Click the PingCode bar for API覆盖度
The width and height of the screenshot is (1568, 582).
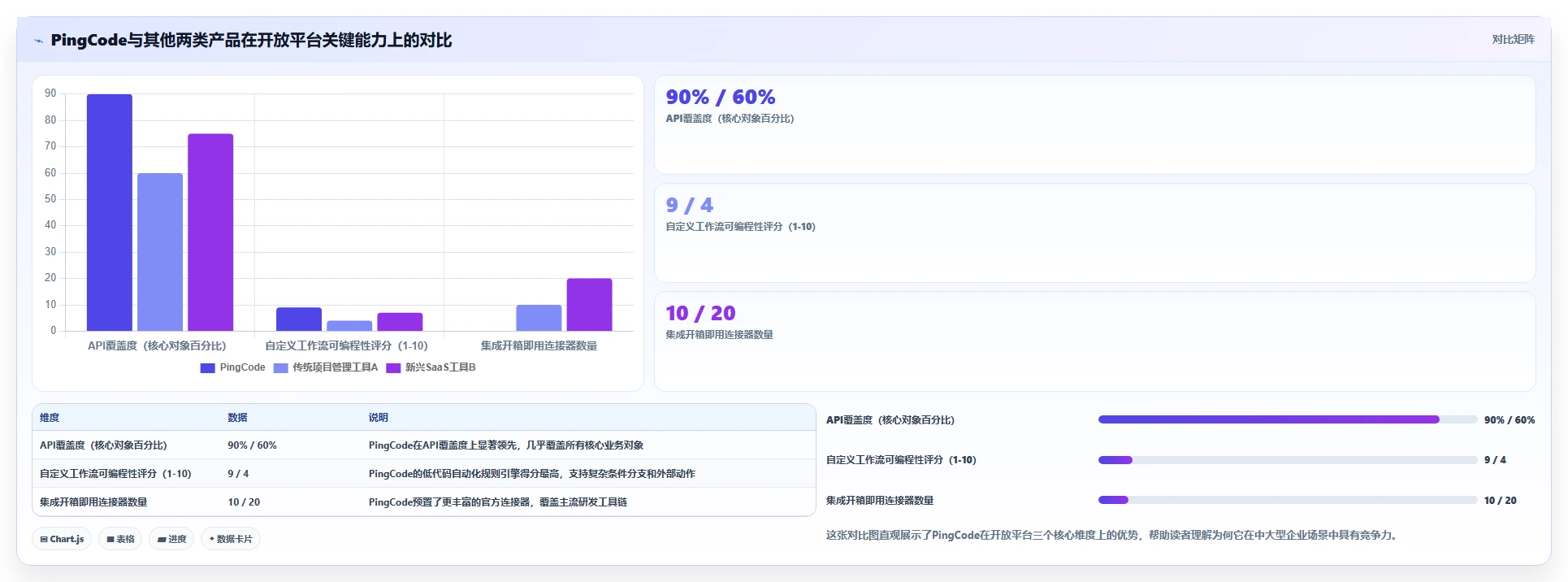[x=110, y=212]
